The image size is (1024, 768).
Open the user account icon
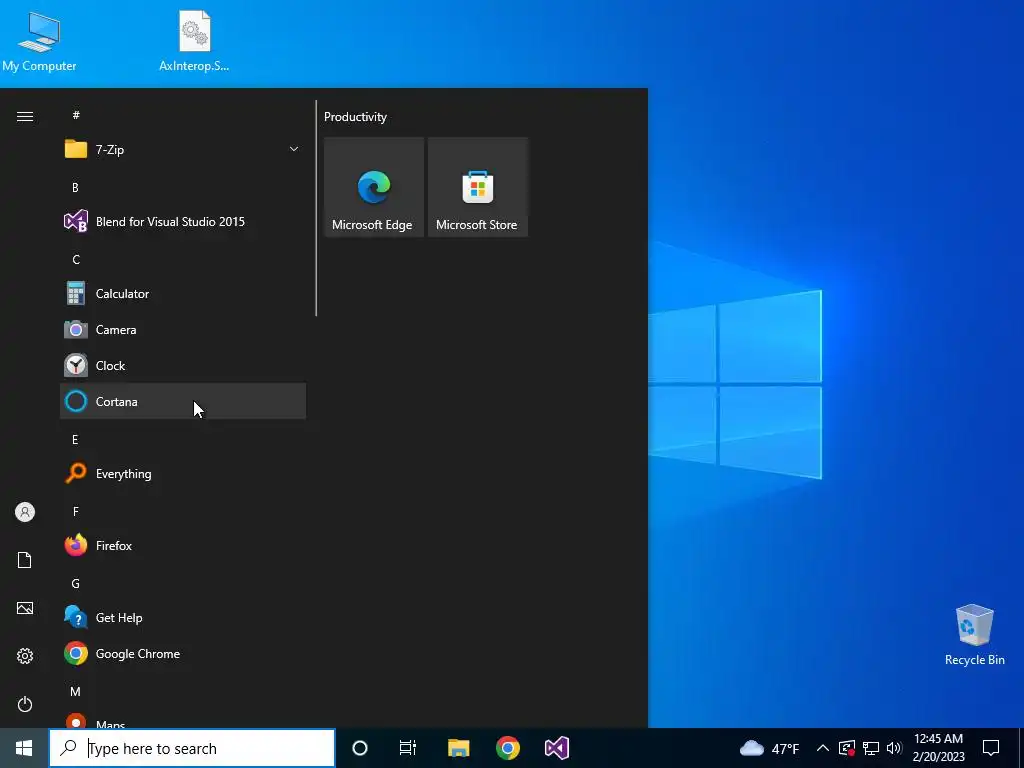[25, 512]
